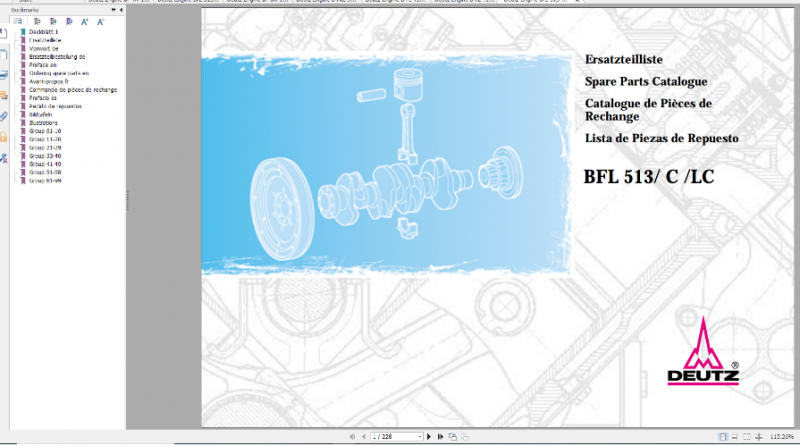Open the Pedido de repuestos bookmark
The width and height of the screenshot is (800, 446).
coord(55,106)
